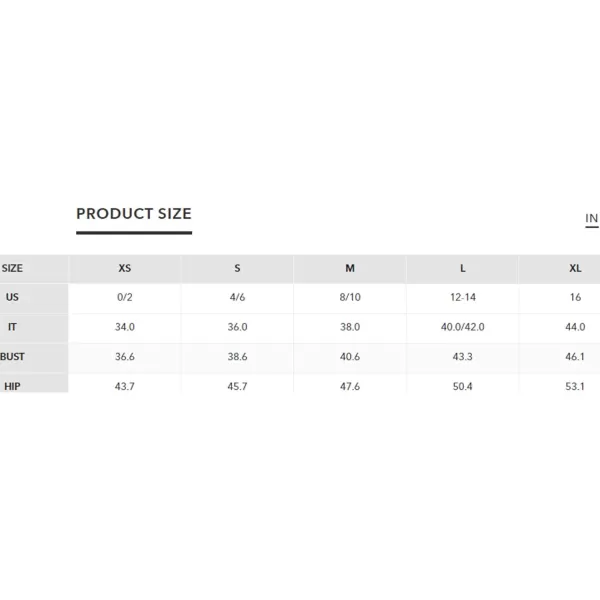Click the L size column header

coord(463,269)
